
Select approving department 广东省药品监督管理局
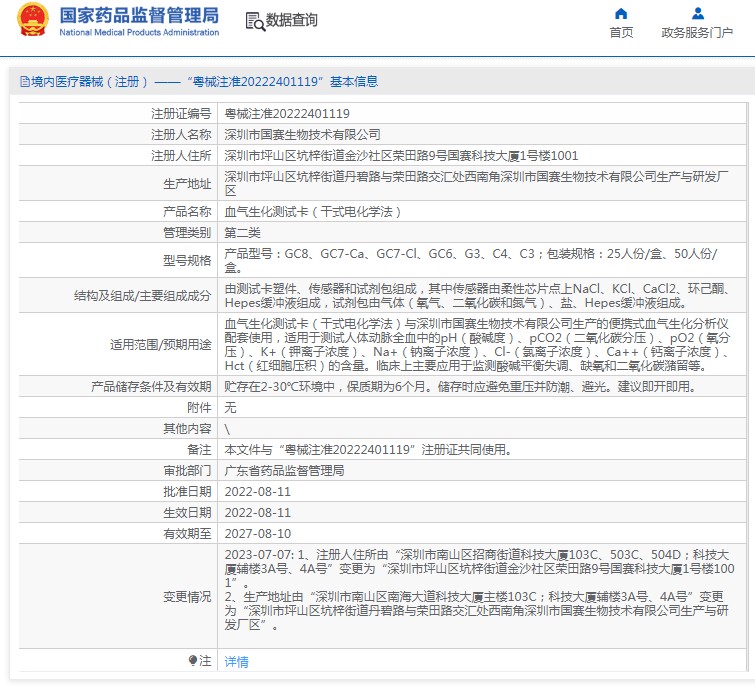(284, 471)
